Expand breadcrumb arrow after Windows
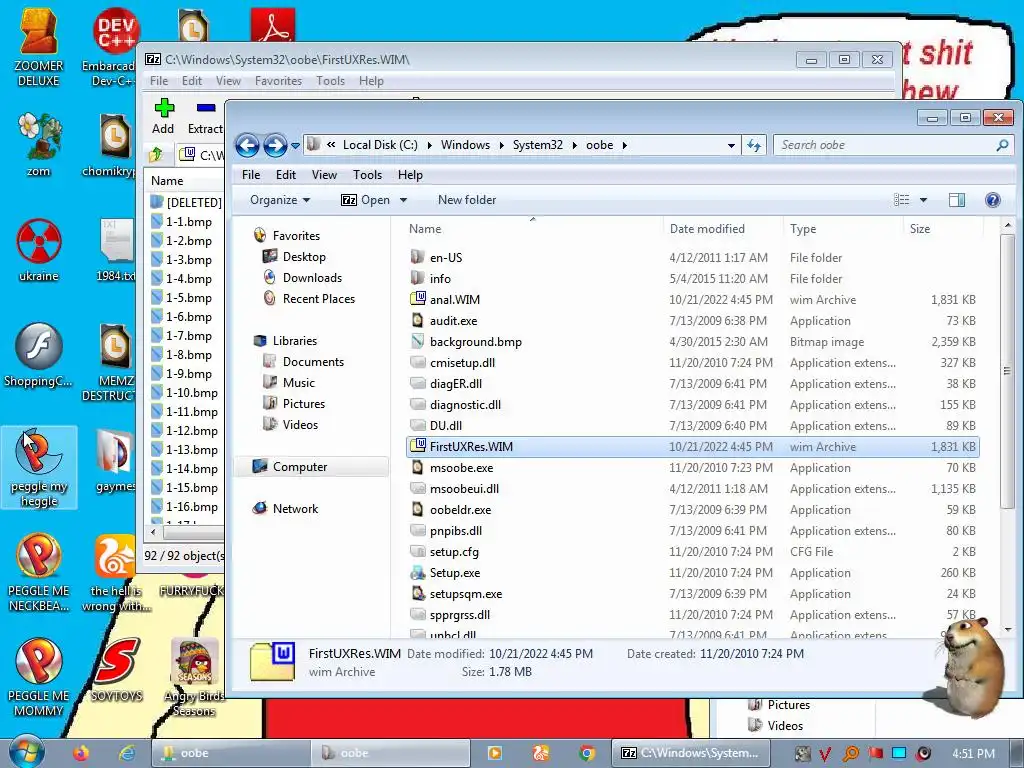Screen dimensions: 1024x768 (x=501, y=146)
